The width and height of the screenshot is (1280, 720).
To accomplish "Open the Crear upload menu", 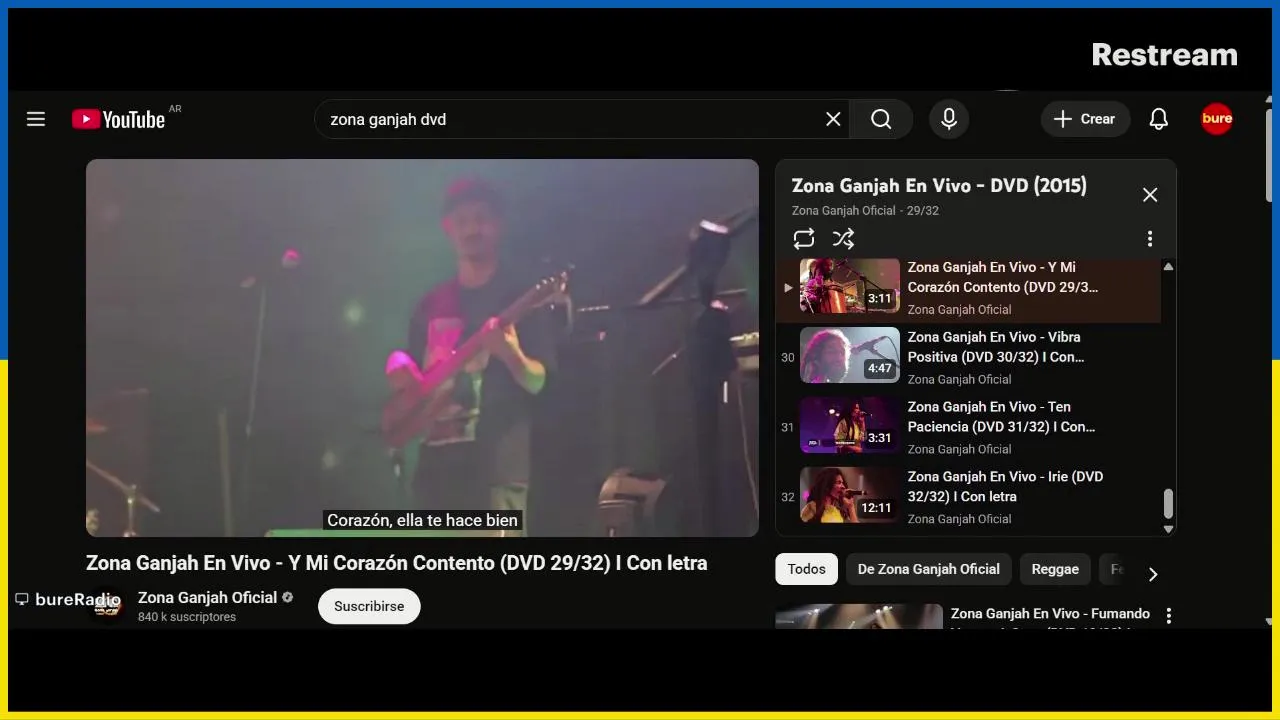I will point(1085,119).
